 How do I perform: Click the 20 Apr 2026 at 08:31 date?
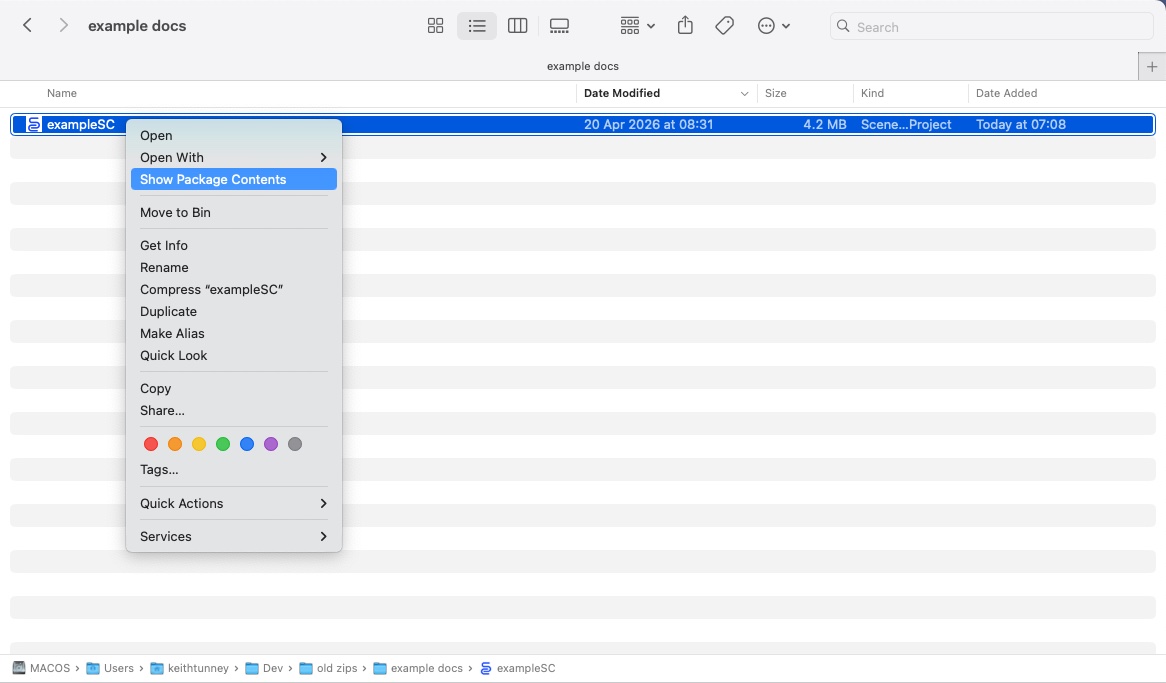pos(648,124)
